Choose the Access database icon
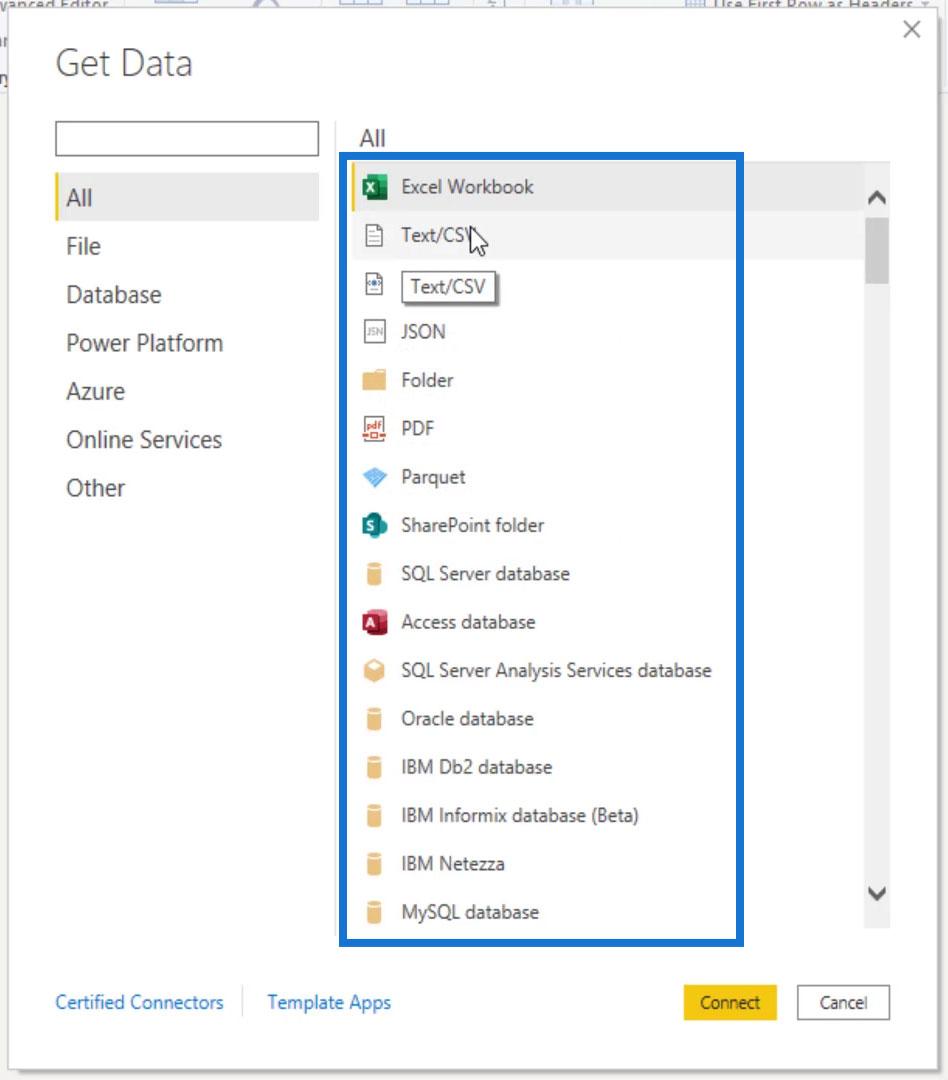The height and width of the screenshot is (1080, 948). tap(374, 622)
